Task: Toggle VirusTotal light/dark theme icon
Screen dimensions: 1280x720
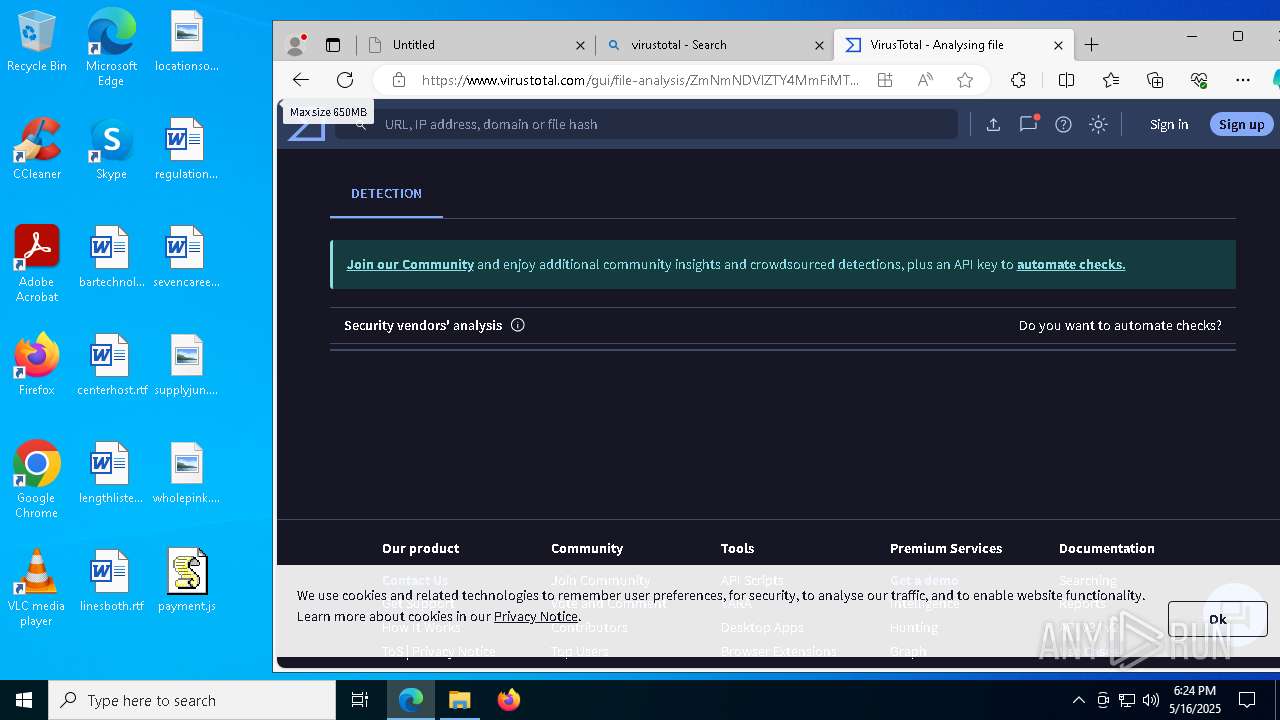Action: 1098,124
